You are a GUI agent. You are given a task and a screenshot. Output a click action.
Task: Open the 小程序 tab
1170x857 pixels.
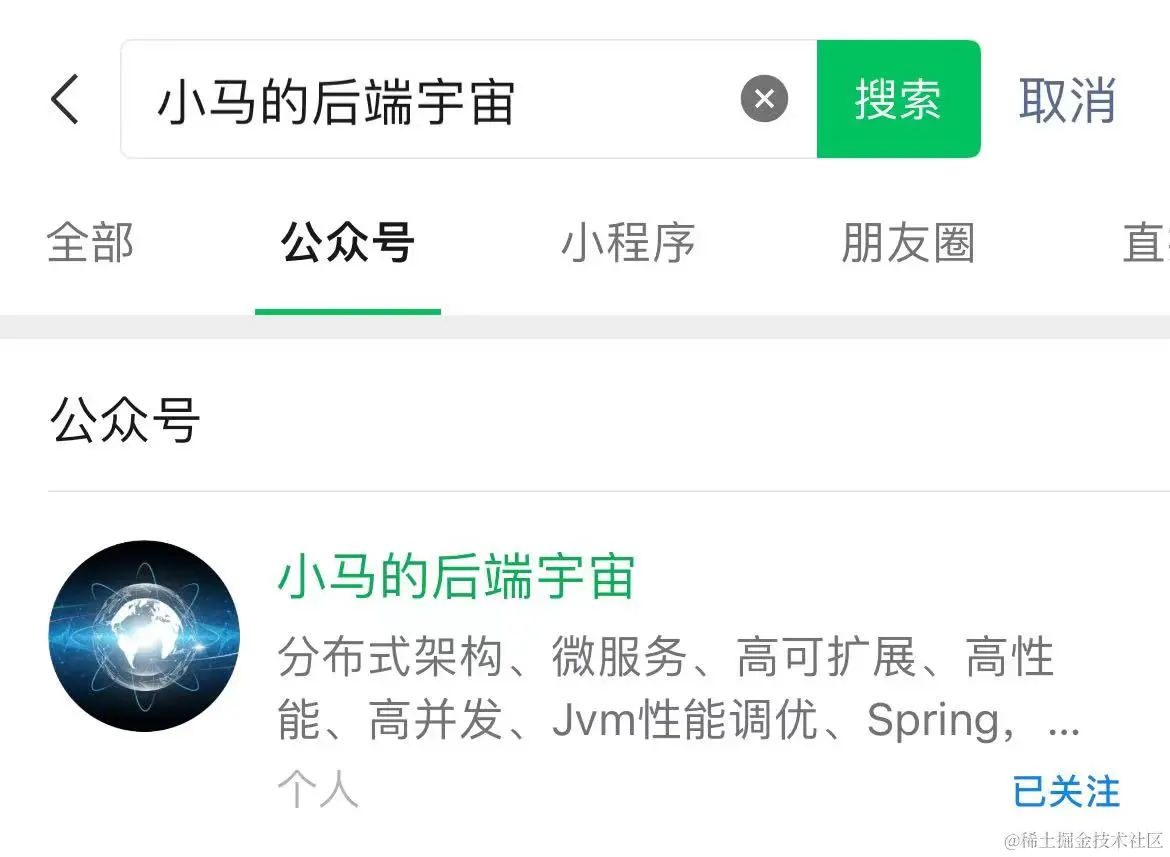(x=628, y=242)
